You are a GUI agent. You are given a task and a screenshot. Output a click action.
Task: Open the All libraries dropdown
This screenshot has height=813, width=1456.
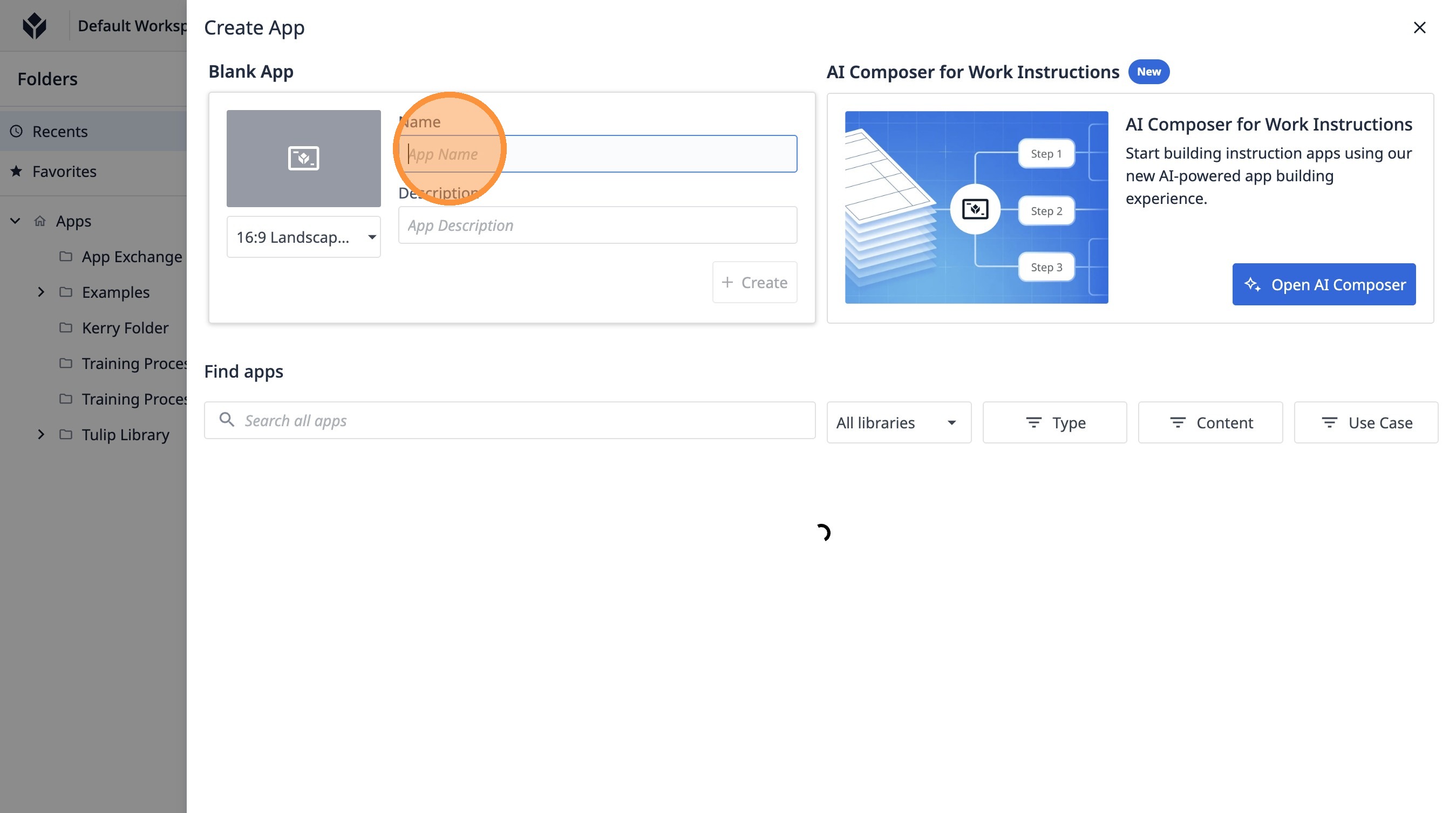[x=898, y=422]
